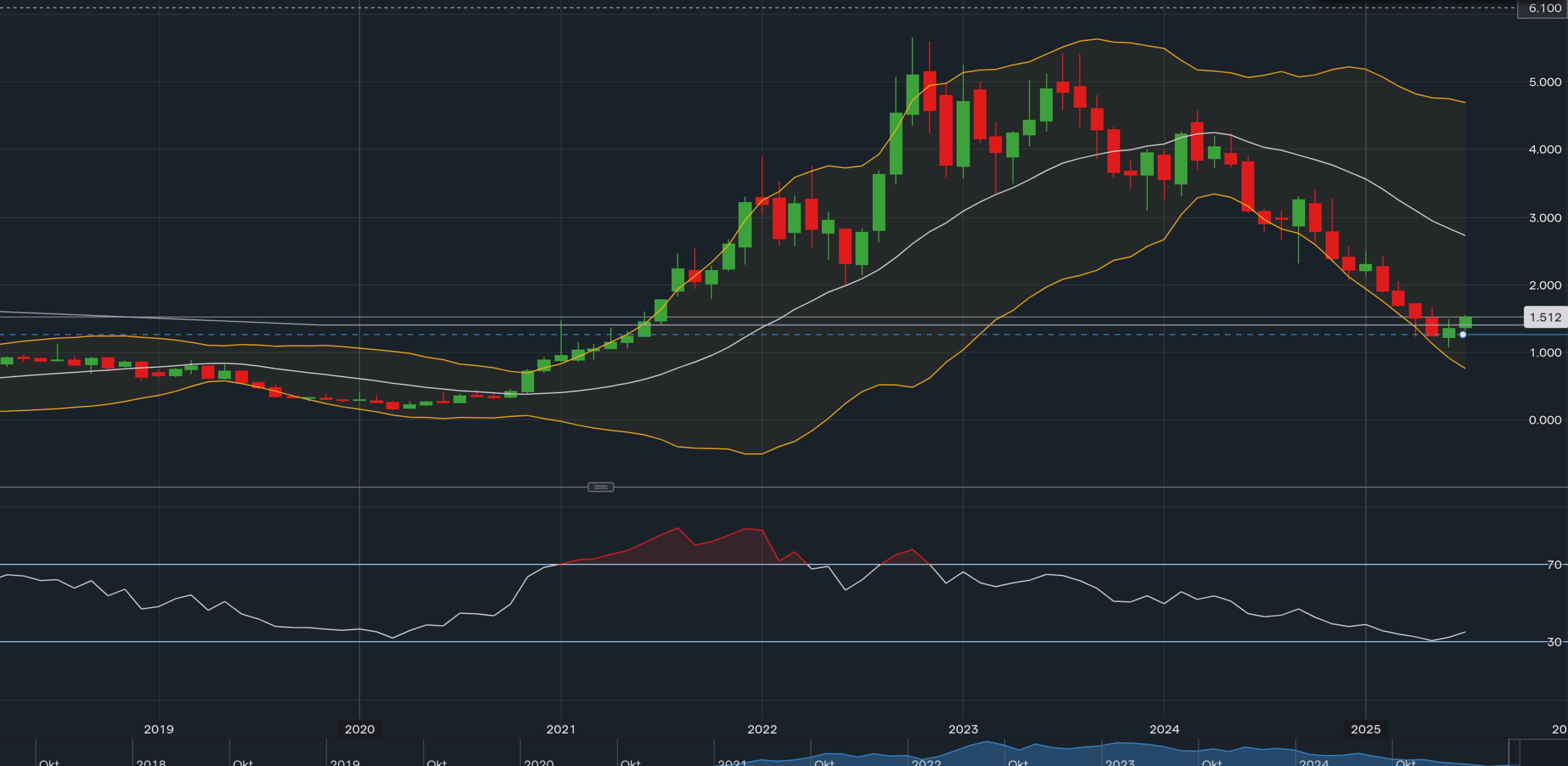Click the 2023 year label on the time axis
The height and width of the screenshot is (766, 1568).
(x=963, y=729)
